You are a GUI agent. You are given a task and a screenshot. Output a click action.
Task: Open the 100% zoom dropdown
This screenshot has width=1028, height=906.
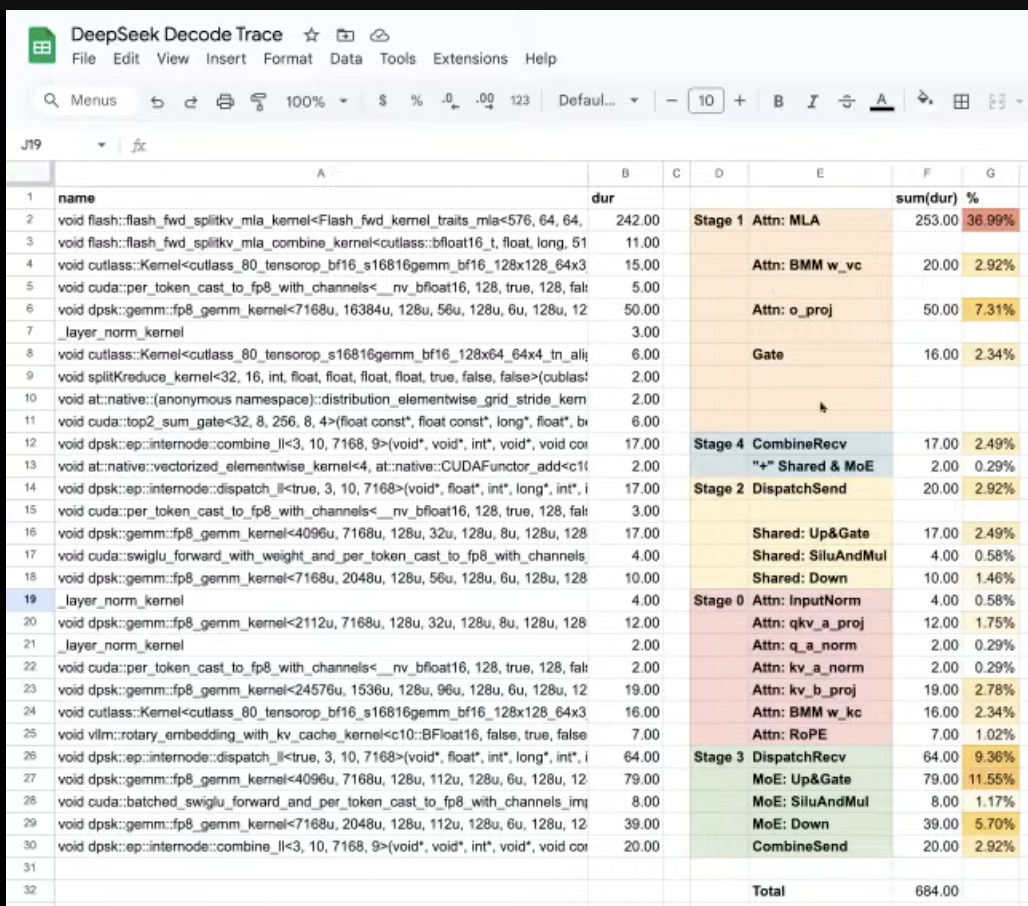[316, 101]
